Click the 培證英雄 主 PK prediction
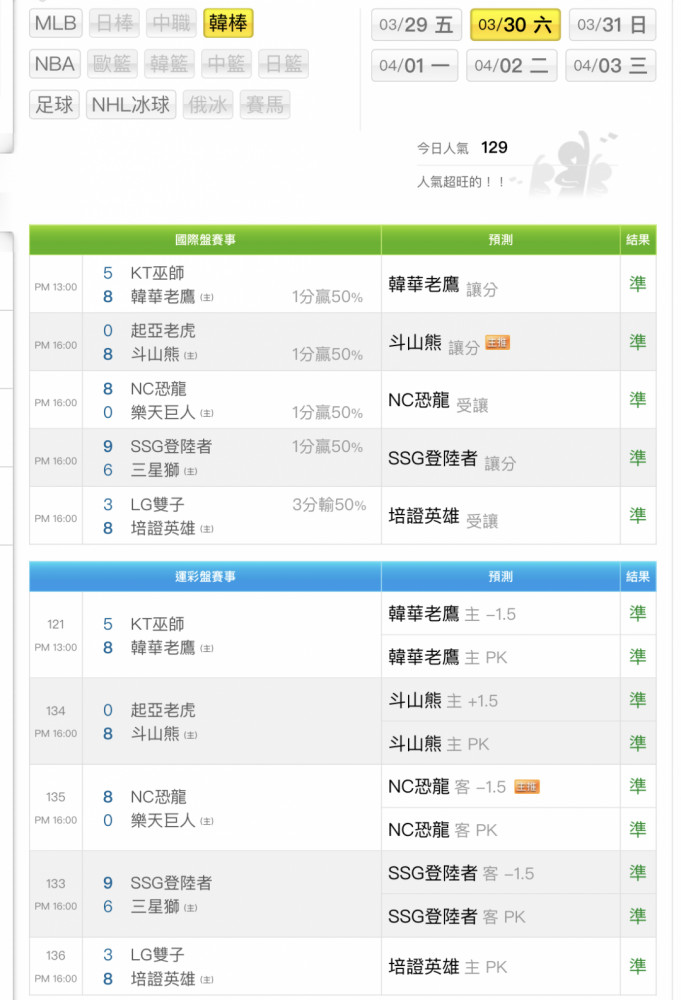681x1000 pixels. (448, 967)
